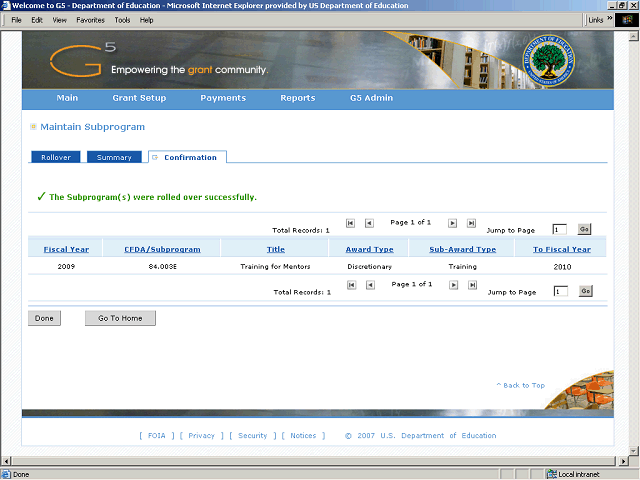640x480 pixels.
Task: Sort by Sub-Award Type column
Action: coord(462,249)
